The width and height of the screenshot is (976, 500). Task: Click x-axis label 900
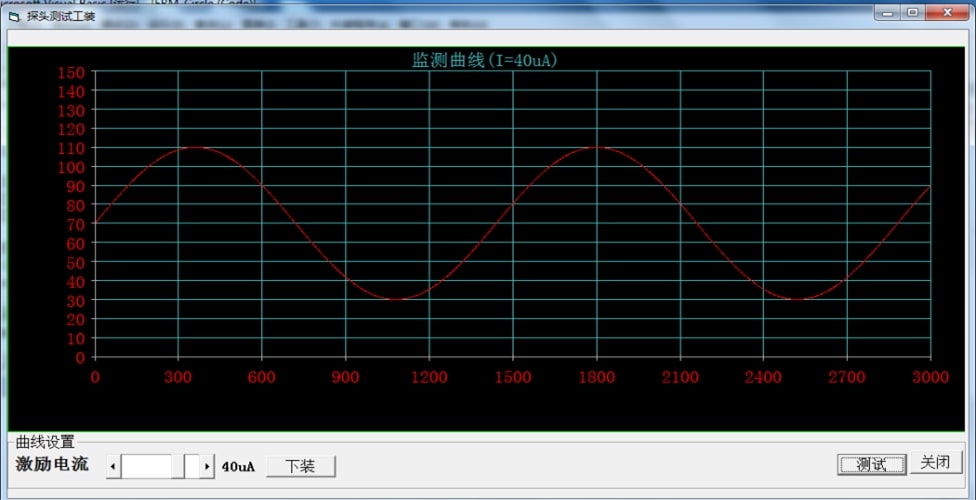345,377
